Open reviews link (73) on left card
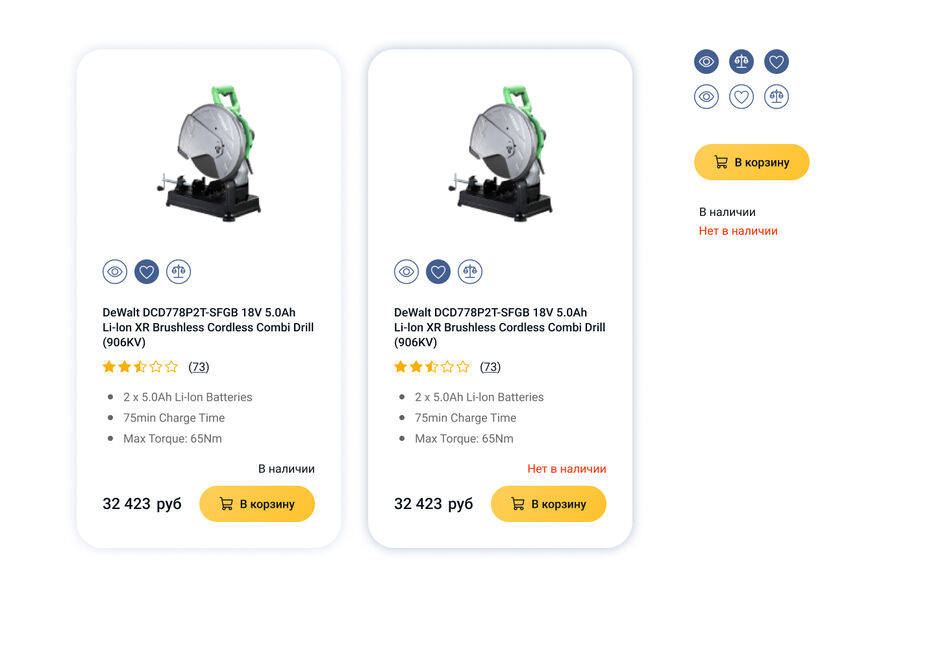The height and width of the screenshot is (664, 935). click(199, 367)
